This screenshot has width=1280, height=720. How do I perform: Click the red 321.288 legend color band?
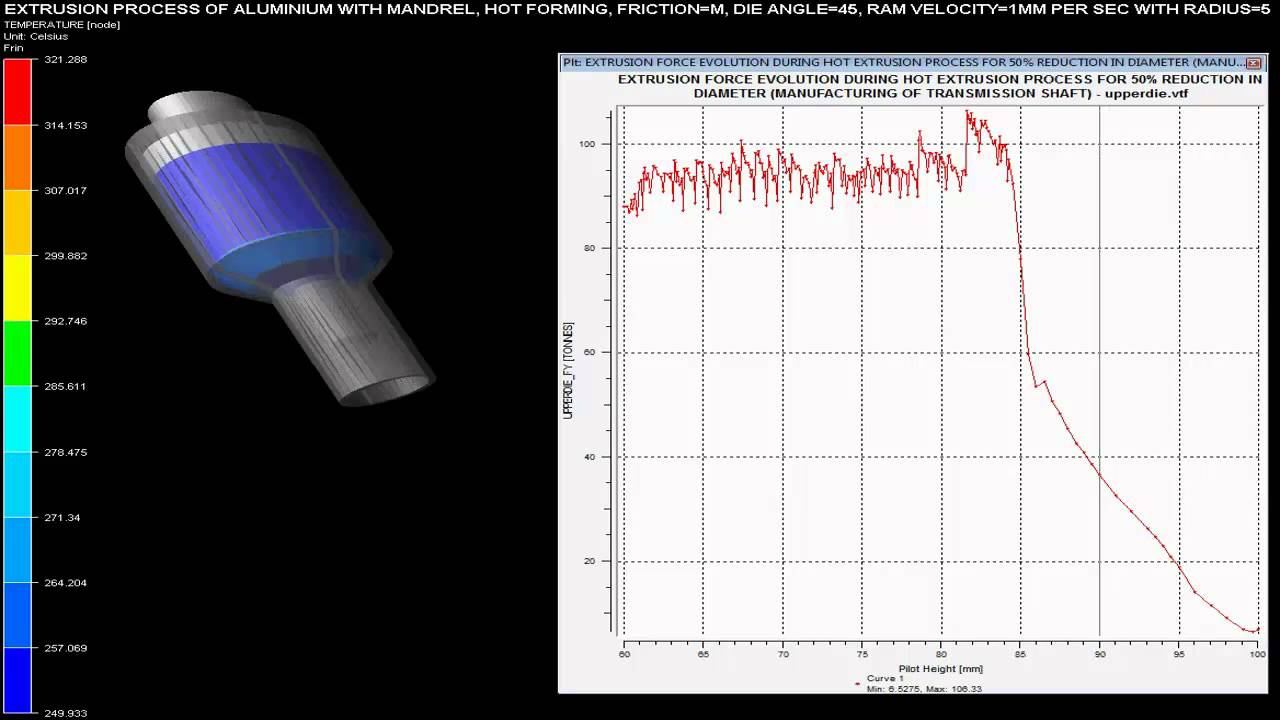pos(17,92)
